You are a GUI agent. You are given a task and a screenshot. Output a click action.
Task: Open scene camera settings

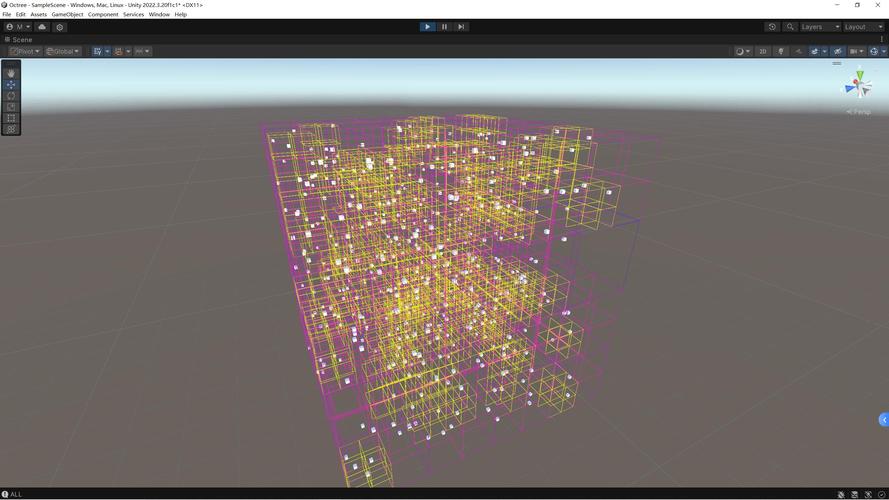857,51
